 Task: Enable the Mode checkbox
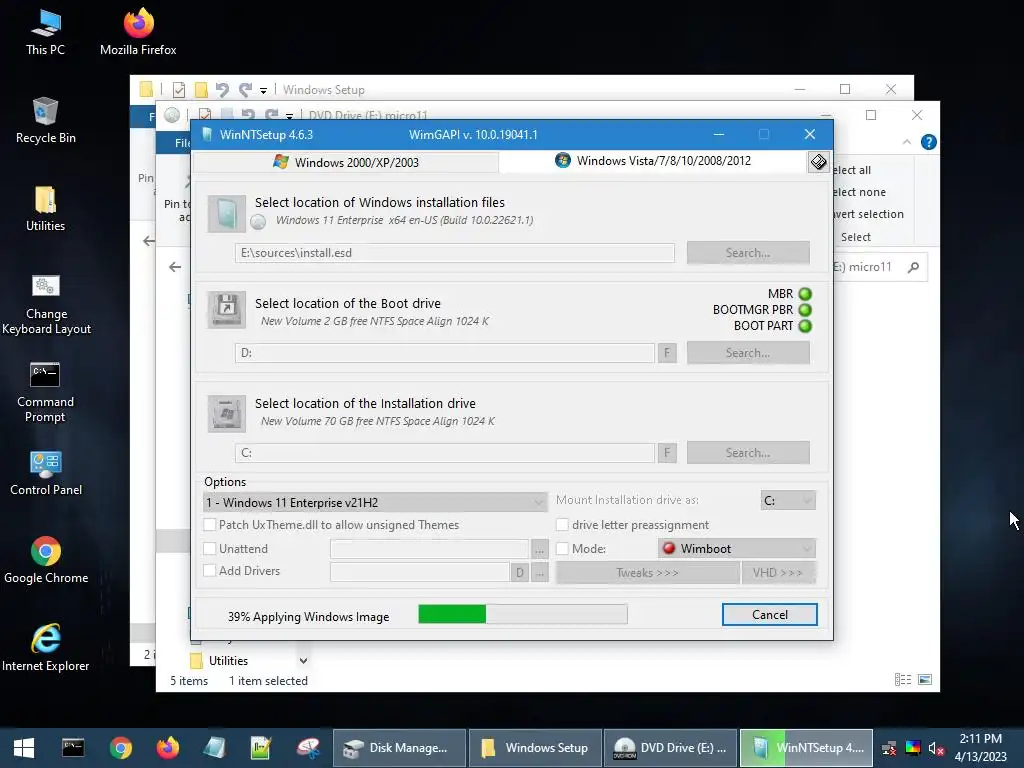[562, 549]
